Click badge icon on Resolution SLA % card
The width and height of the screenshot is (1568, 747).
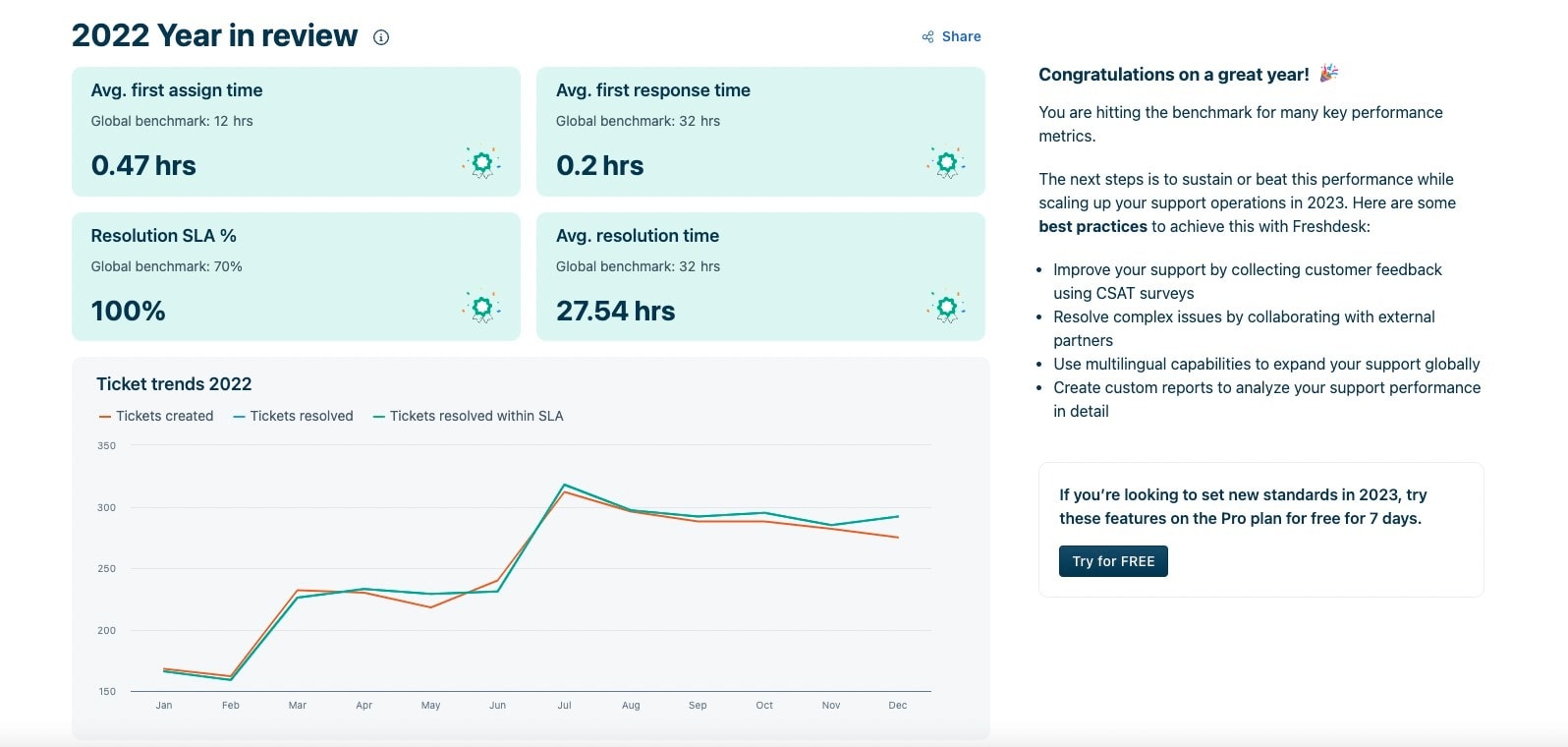[x=481, y=309]
